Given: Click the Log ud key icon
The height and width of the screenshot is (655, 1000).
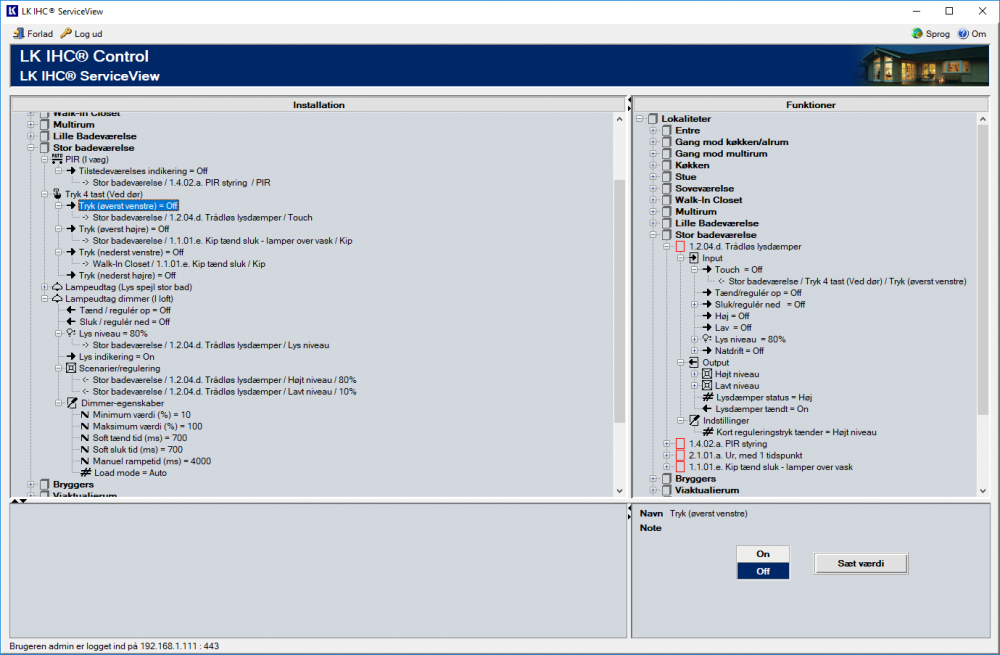Looking at the screenshot, I should pyautogui.click(x=66, y=33).
